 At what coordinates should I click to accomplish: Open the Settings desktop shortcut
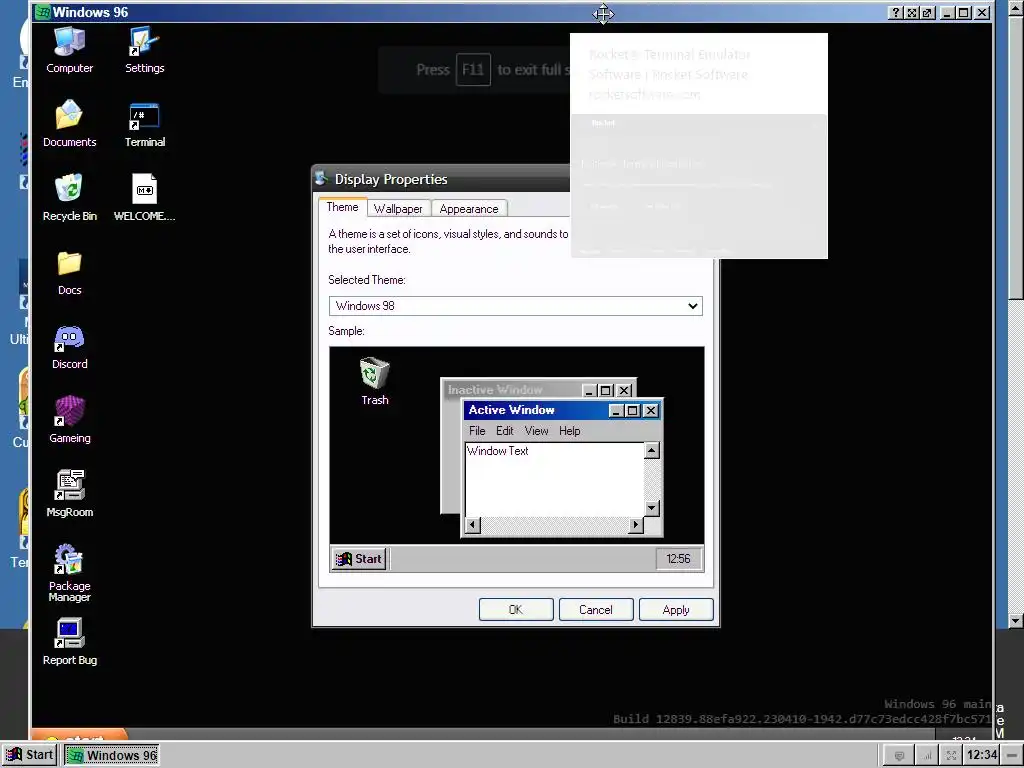click(144, 50)
